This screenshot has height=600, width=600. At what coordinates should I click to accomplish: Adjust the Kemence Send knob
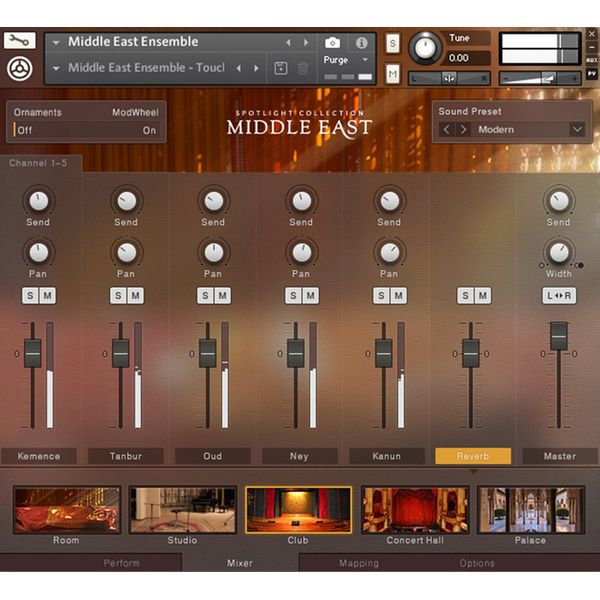[39, 201]
